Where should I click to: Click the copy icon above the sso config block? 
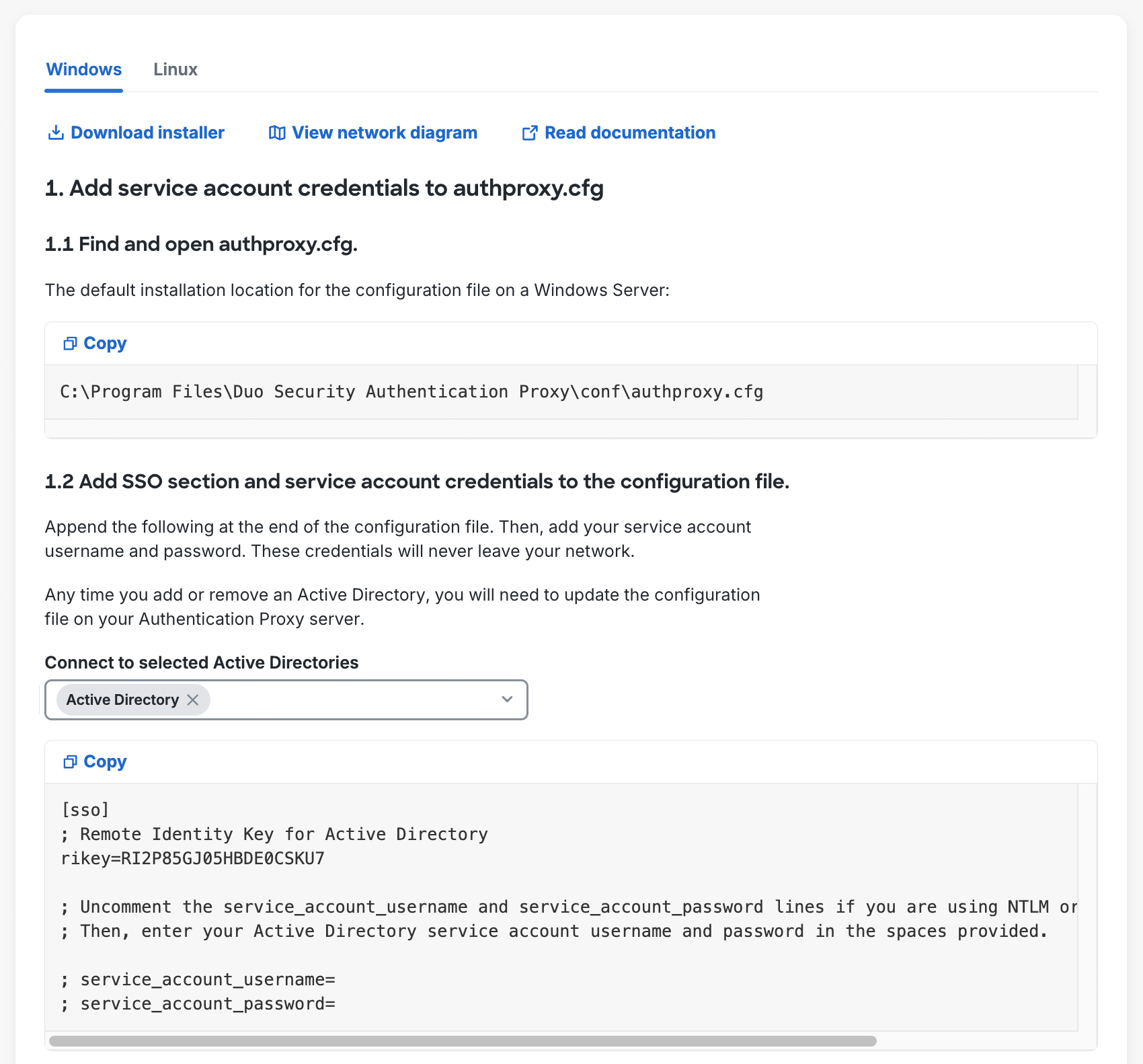pos(69,761)
